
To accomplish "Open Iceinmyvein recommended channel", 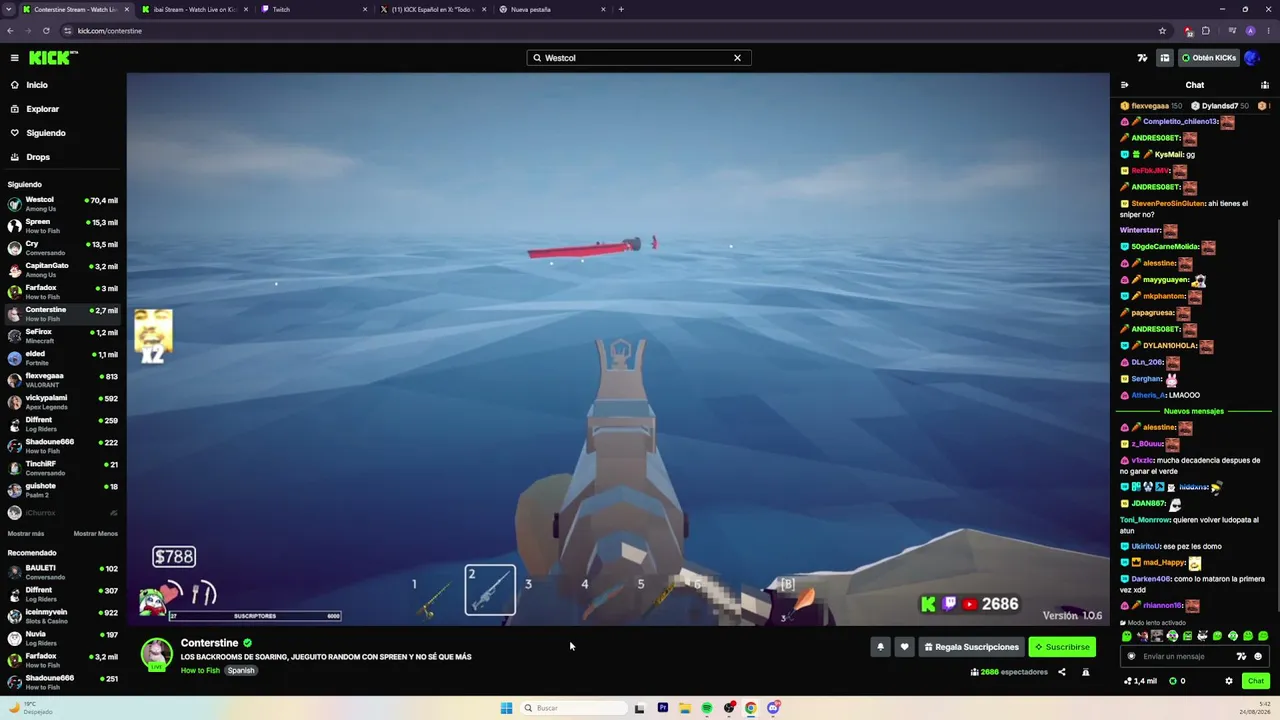I will [63, 616].
